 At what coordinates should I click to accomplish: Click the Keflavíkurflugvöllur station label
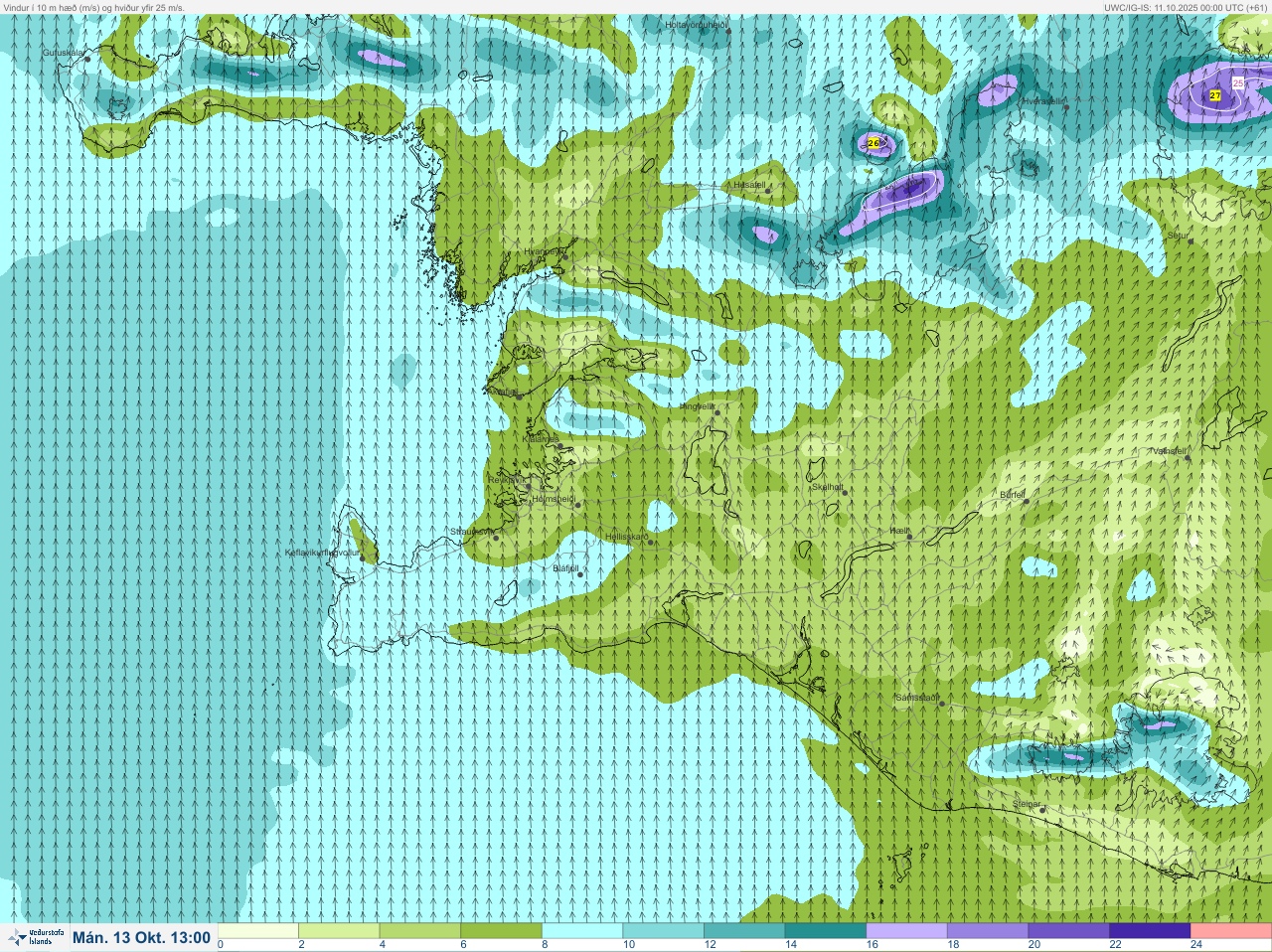[x=320, y=552]
